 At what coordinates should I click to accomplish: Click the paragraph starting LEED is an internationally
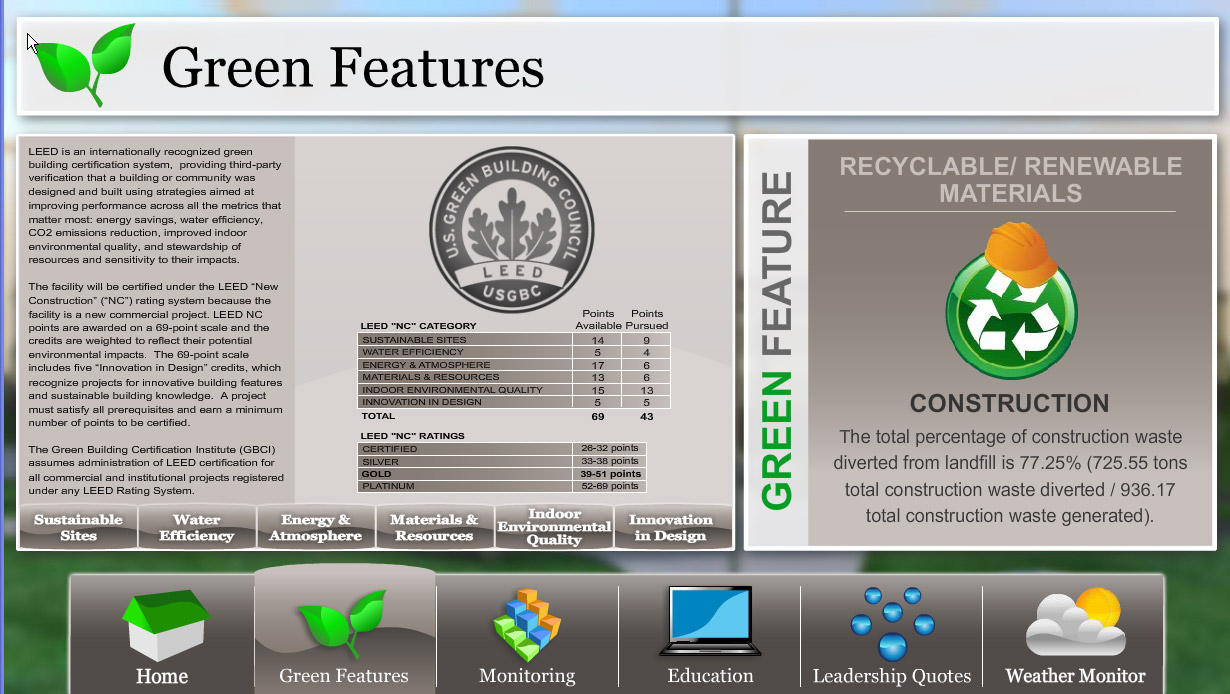point(156,205)
